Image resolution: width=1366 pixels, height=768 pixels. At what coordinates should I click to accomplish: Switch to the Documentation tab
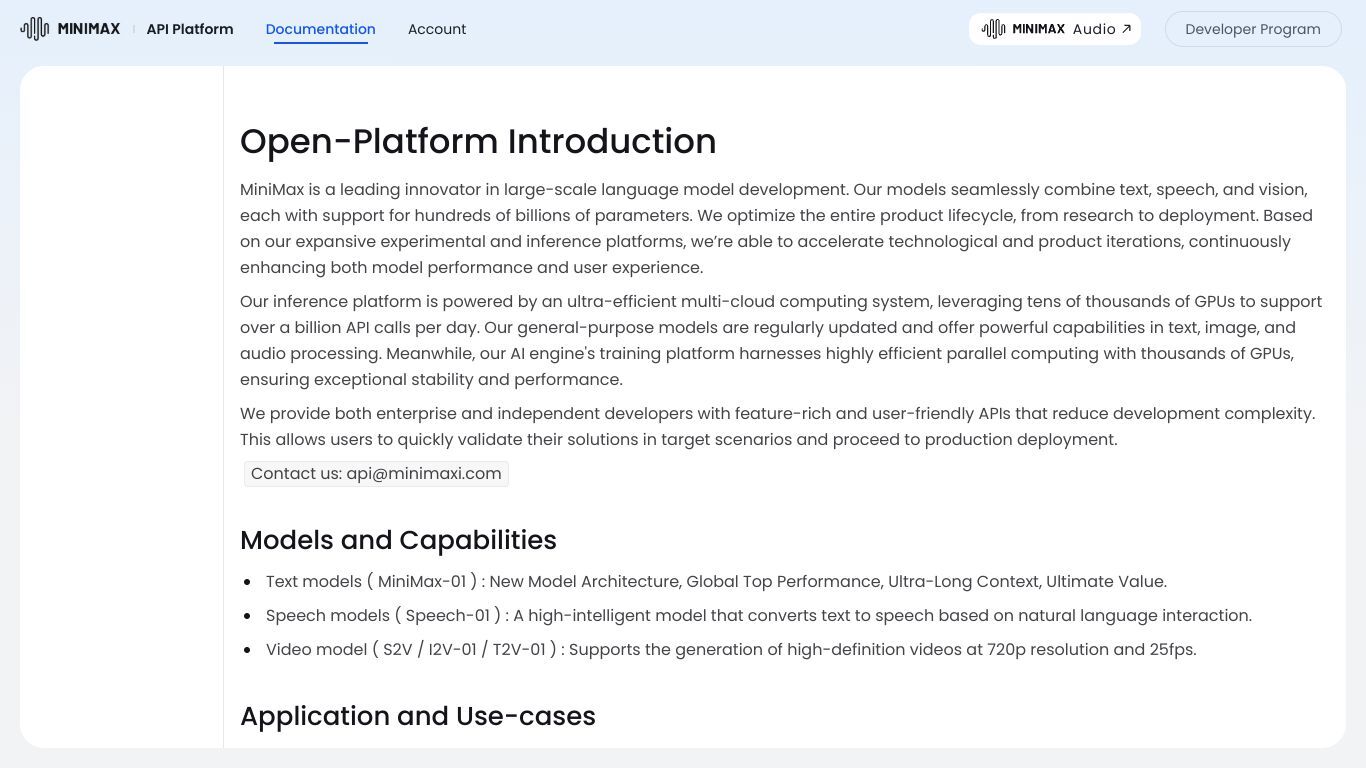coord(321,29)
